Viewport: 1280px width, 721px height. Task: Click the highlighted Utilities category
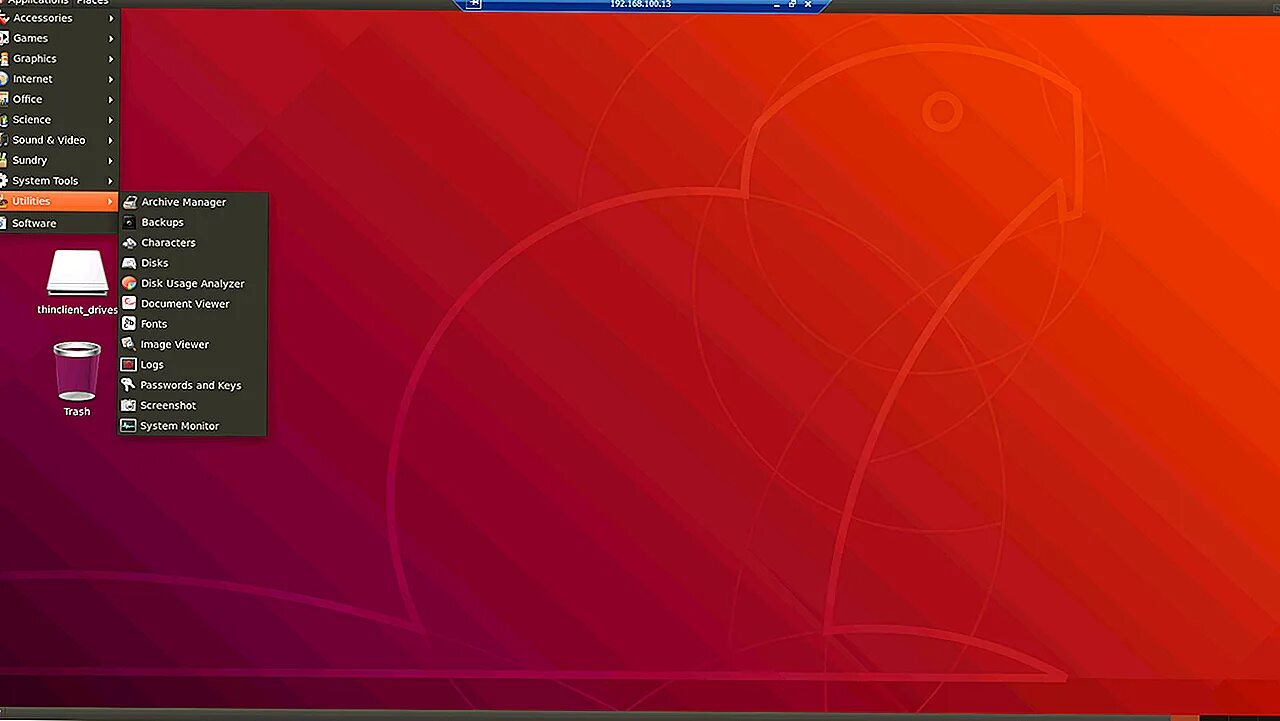point(59,201)
